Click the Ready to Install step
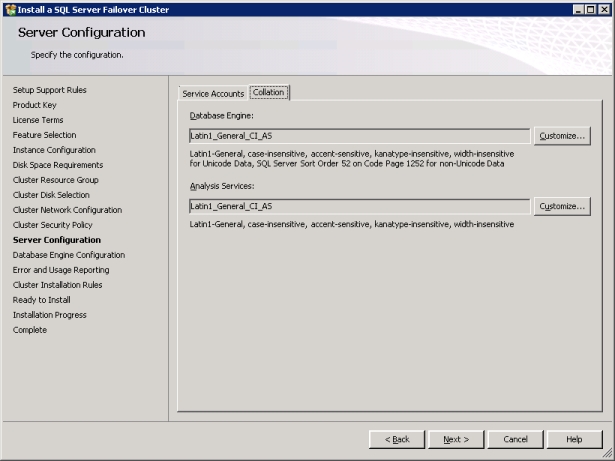 click(x=42, y=300)
